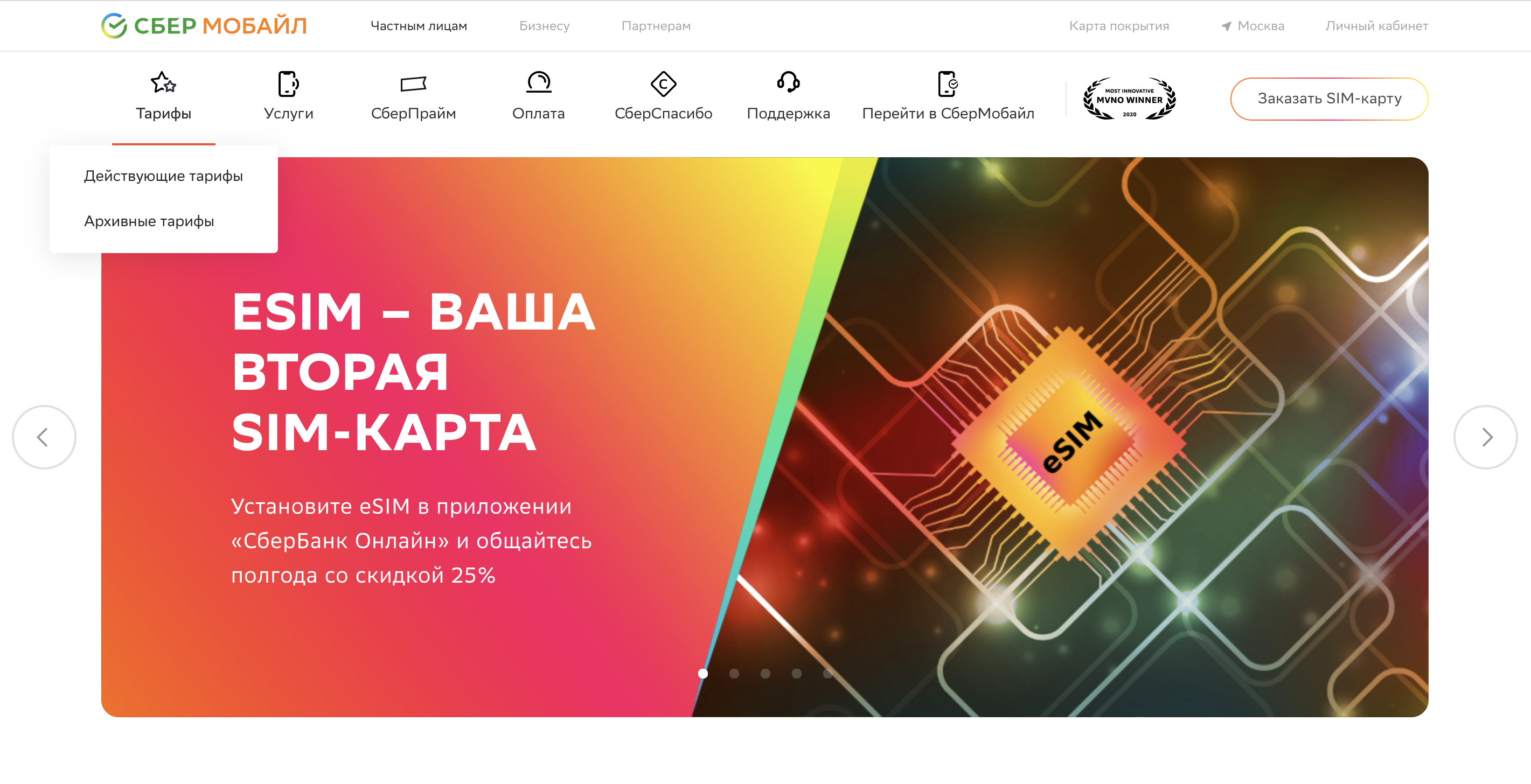Click the СберПрайм ticket icon

pos(414,84)
